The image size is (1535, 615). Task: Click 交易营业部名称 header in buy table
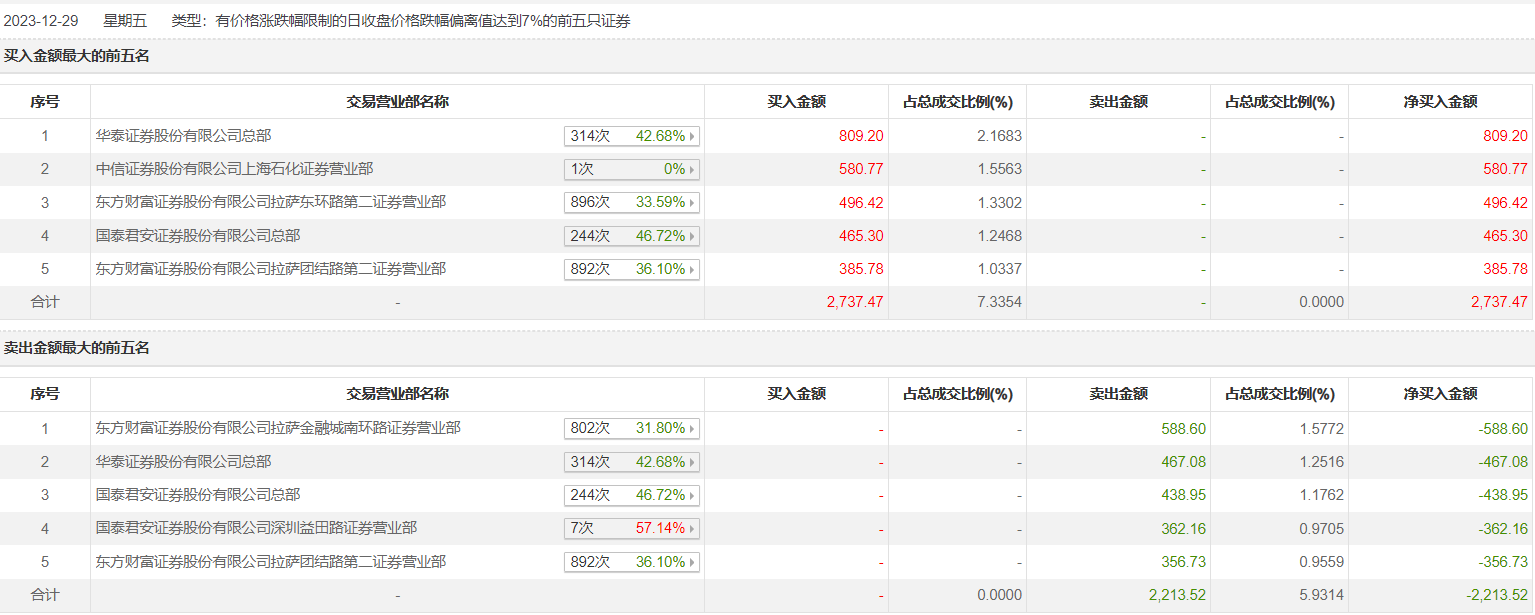coord(397,102)
